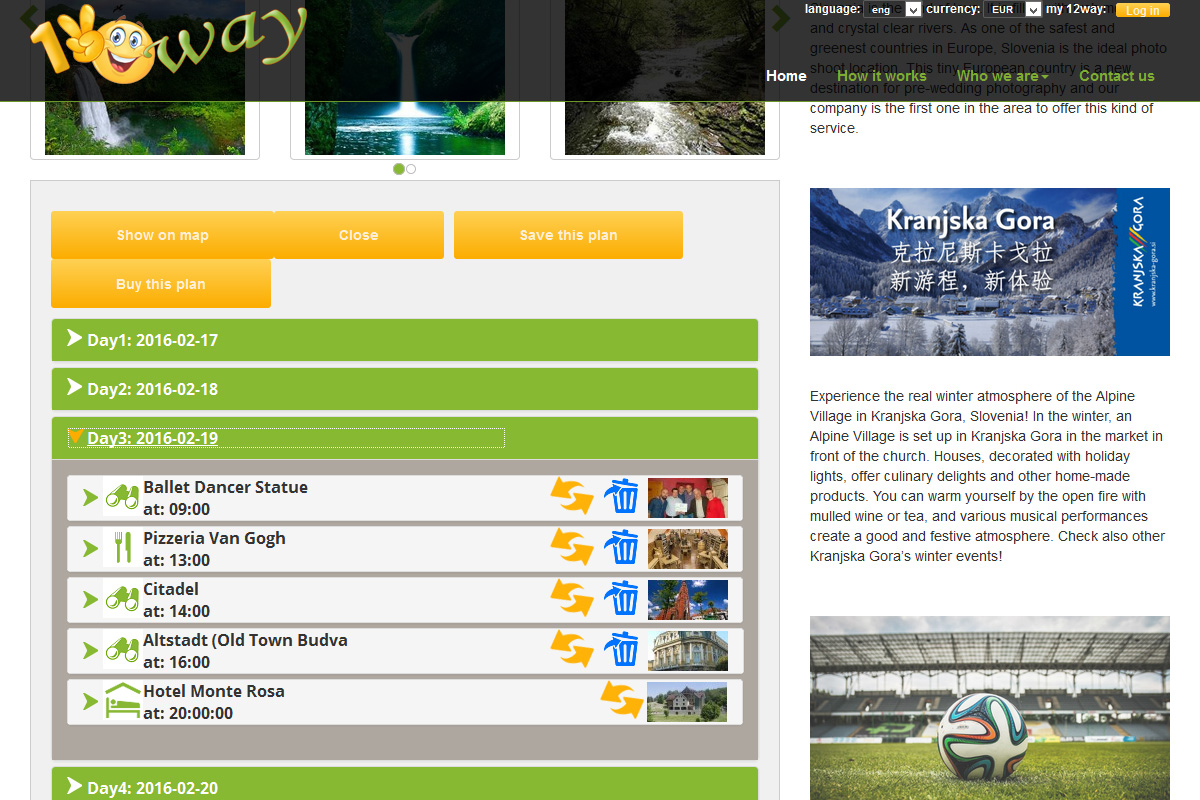Click the 'at: 20:00:00' time text
Image resolution: width=1200 pixels, height=800 pixels.
tap(188, 714)
